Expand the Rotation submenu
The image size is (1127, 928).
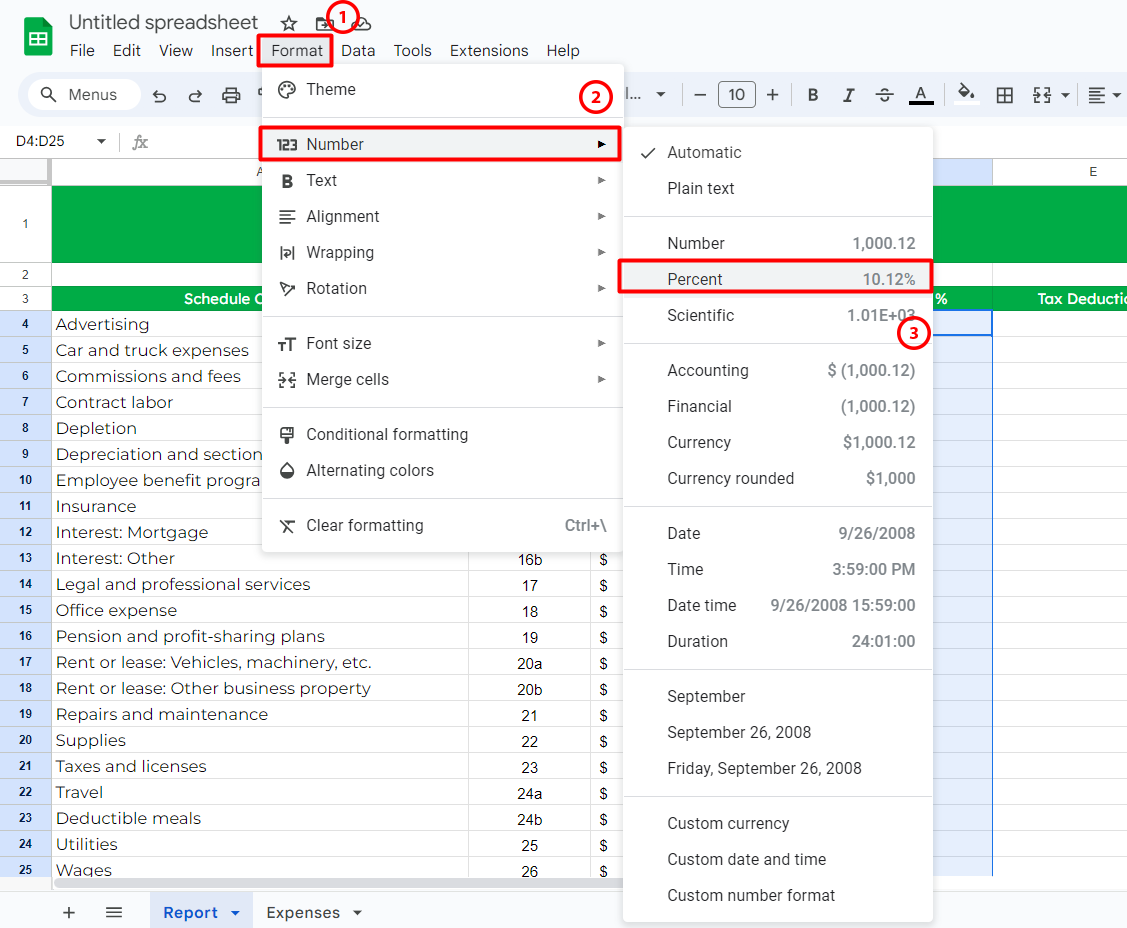click(442, 288)
